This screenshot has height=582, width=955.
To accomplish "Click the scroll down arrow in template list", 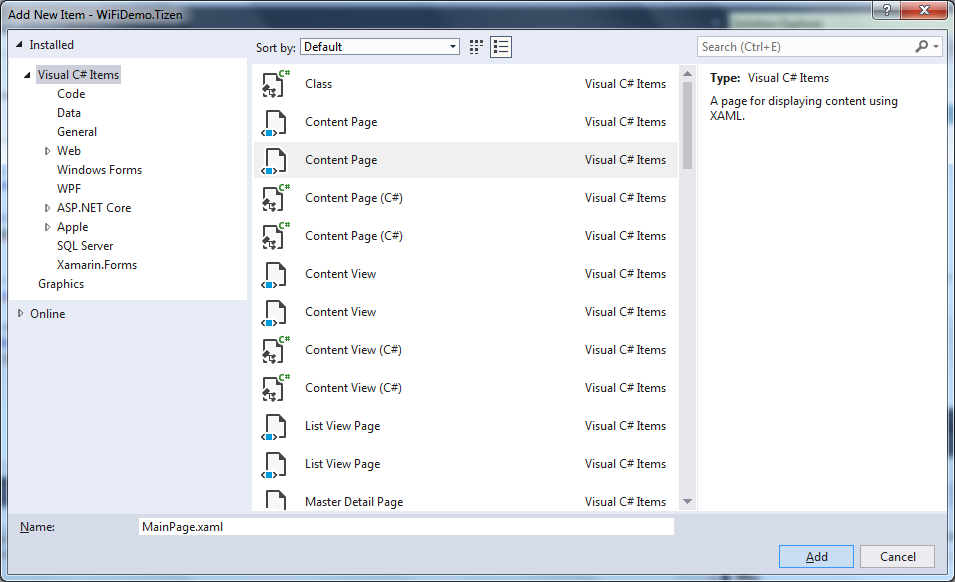I will [687, 501].
